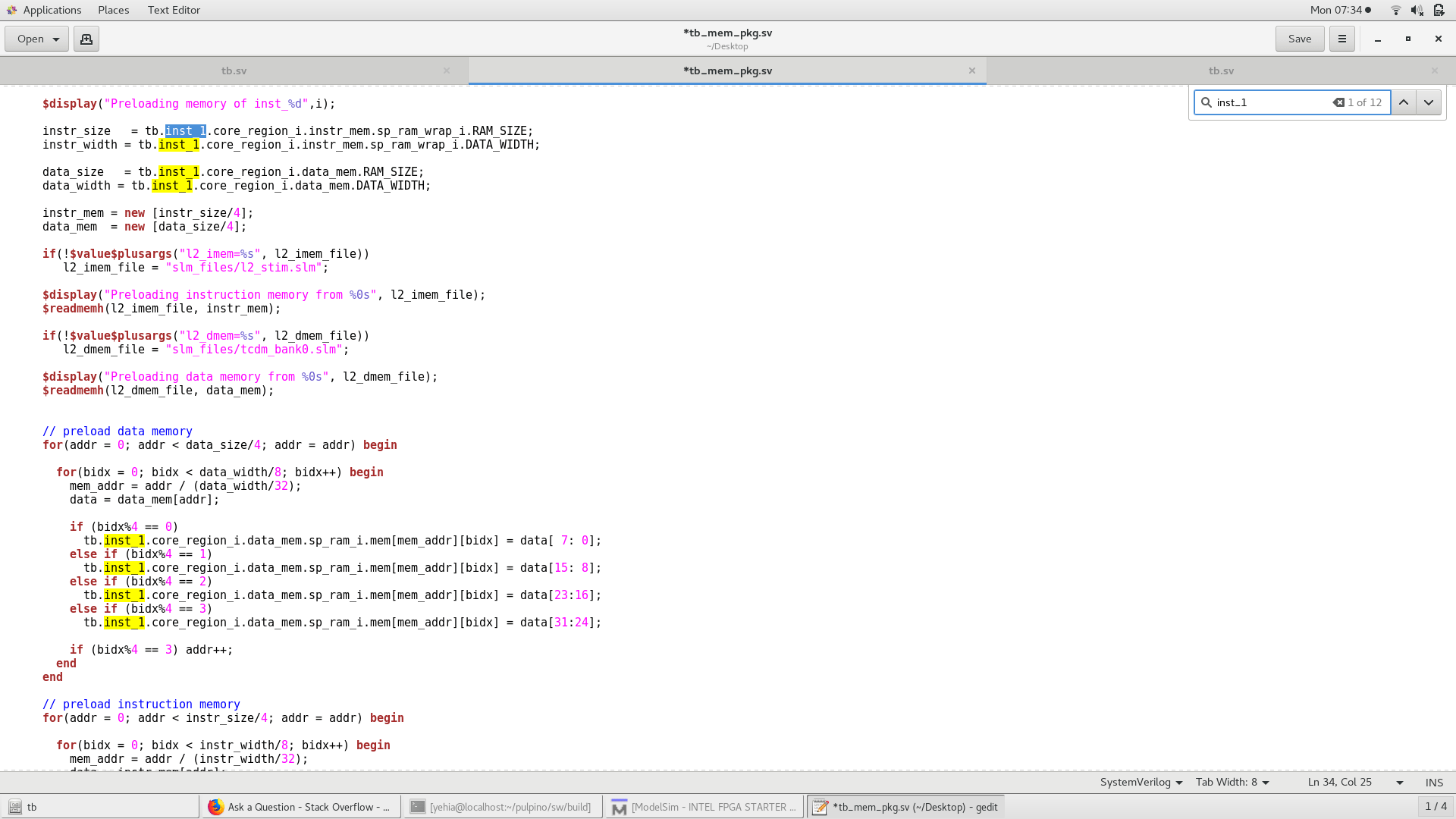Select the *tb_mem_pkg.sv tab
Screen dimensions: 1456x819
point(727,71)
